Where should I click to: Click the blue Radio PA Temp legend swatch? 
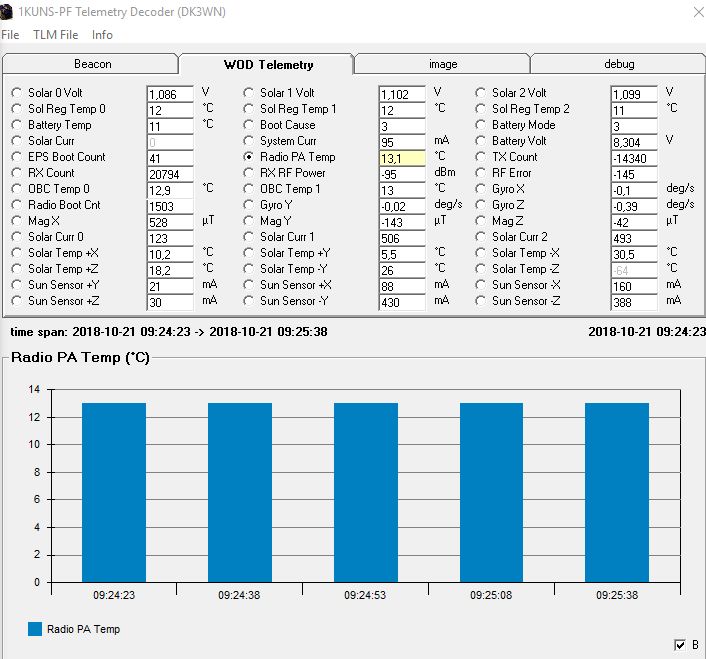(x=35, y=629)
